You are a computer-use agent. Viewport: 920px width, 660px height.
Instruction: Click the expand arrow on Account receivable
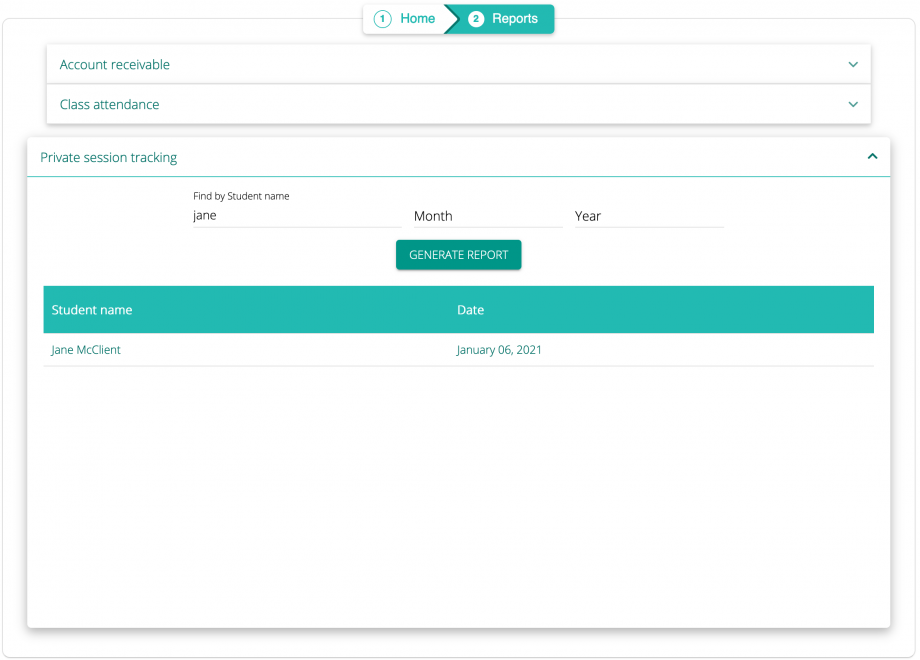click(853, 64)
